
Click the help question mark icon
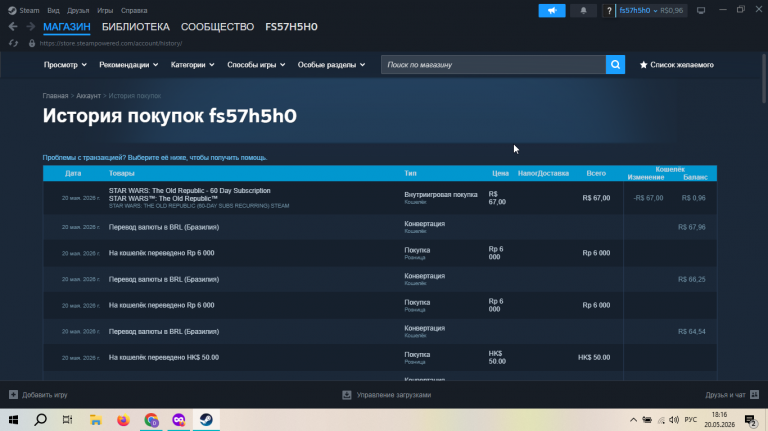click(609, 10)
